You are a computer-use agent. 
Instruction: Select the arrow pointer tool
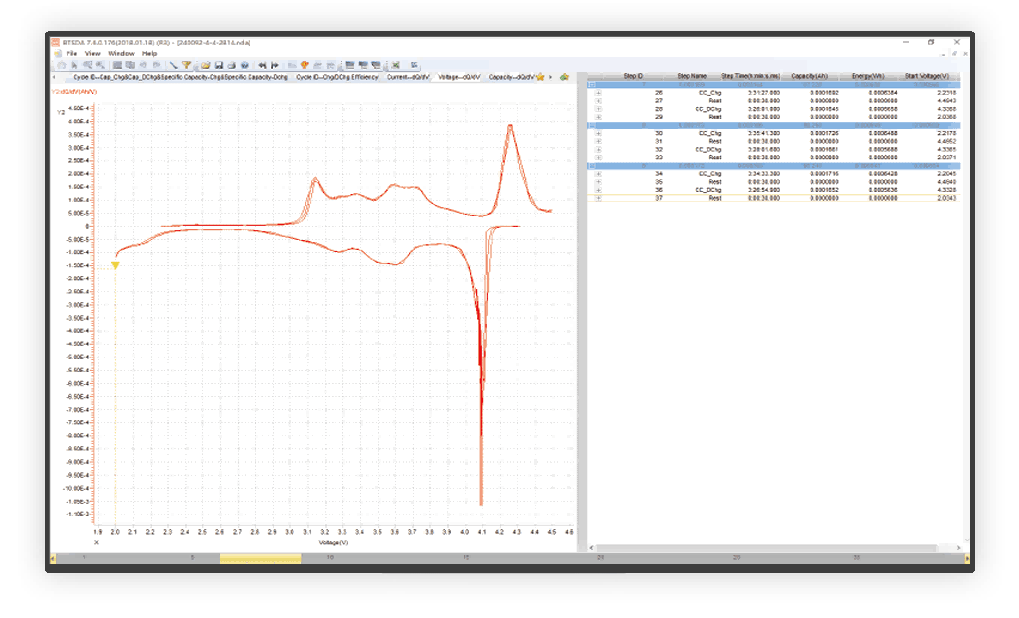click(74, 65)
